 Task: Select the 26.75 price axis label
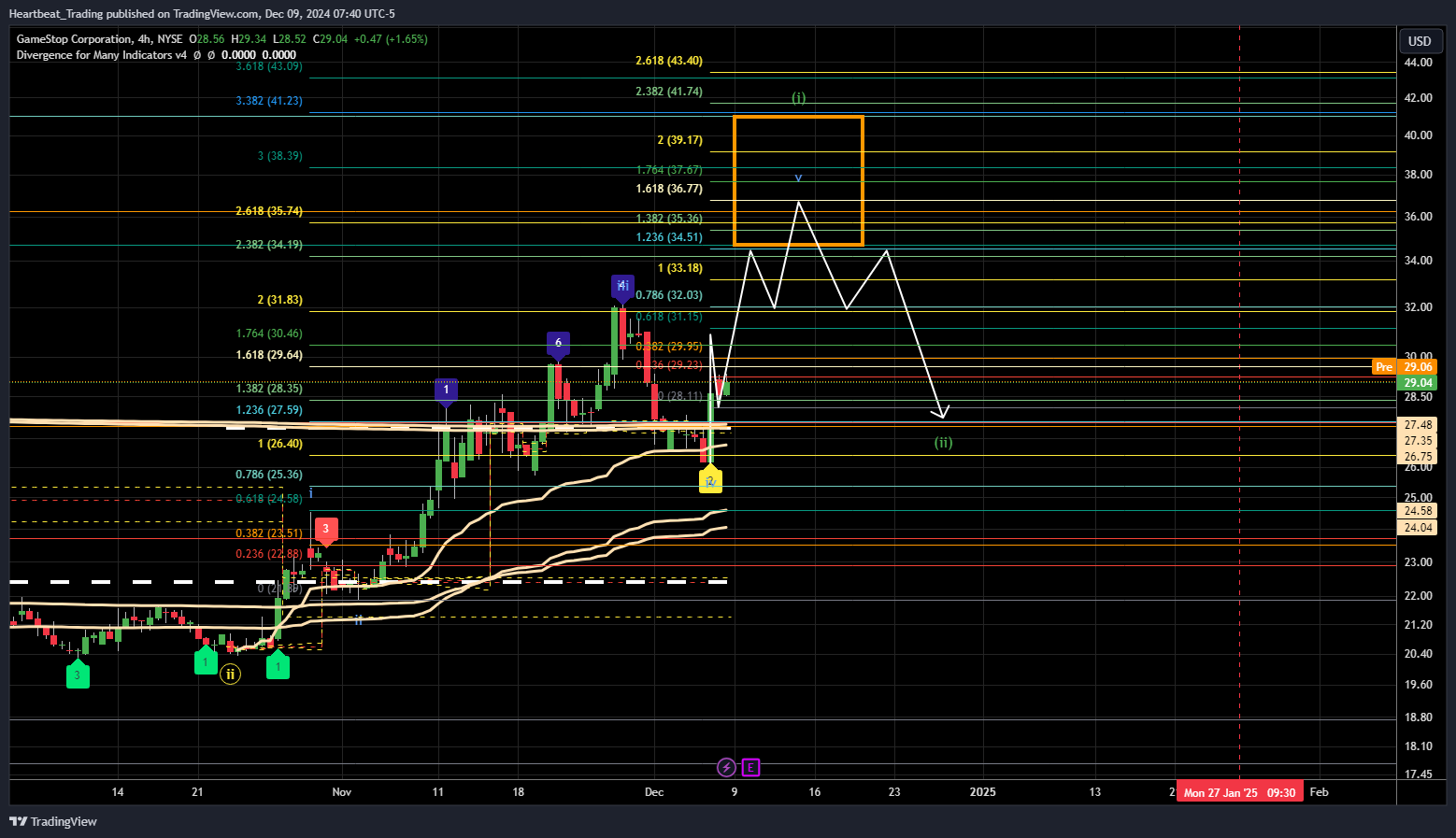(x=1418, y=457)
